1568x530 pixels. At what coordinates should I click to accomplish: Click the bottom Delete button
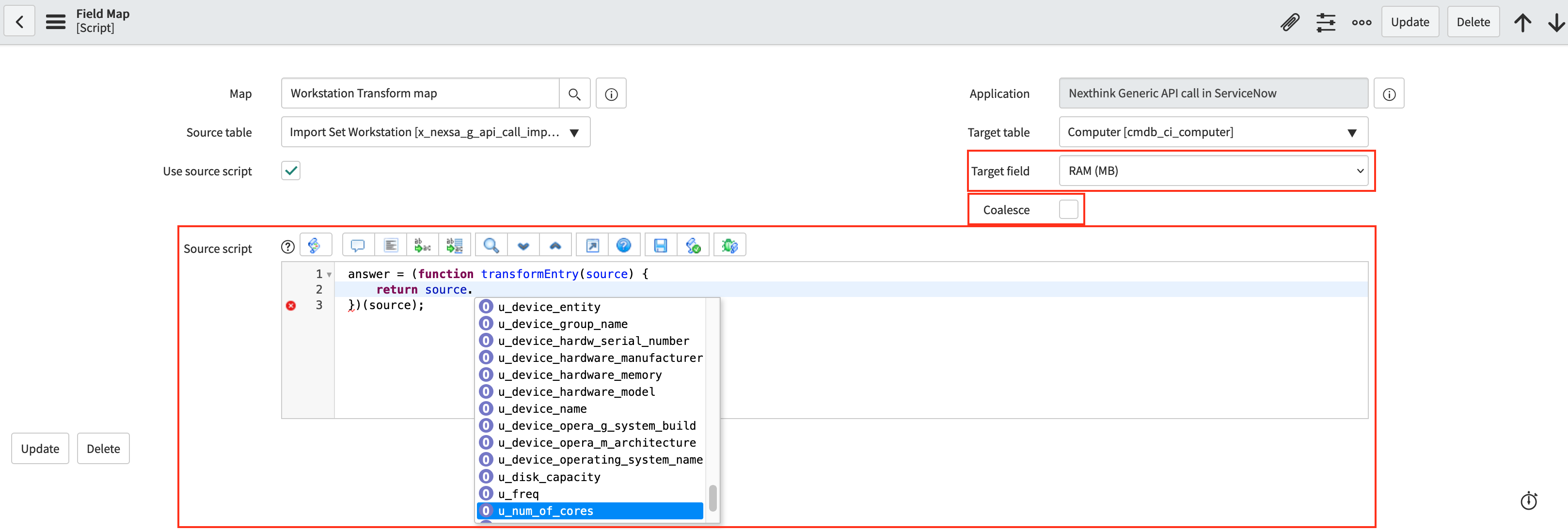pos(103,449)
